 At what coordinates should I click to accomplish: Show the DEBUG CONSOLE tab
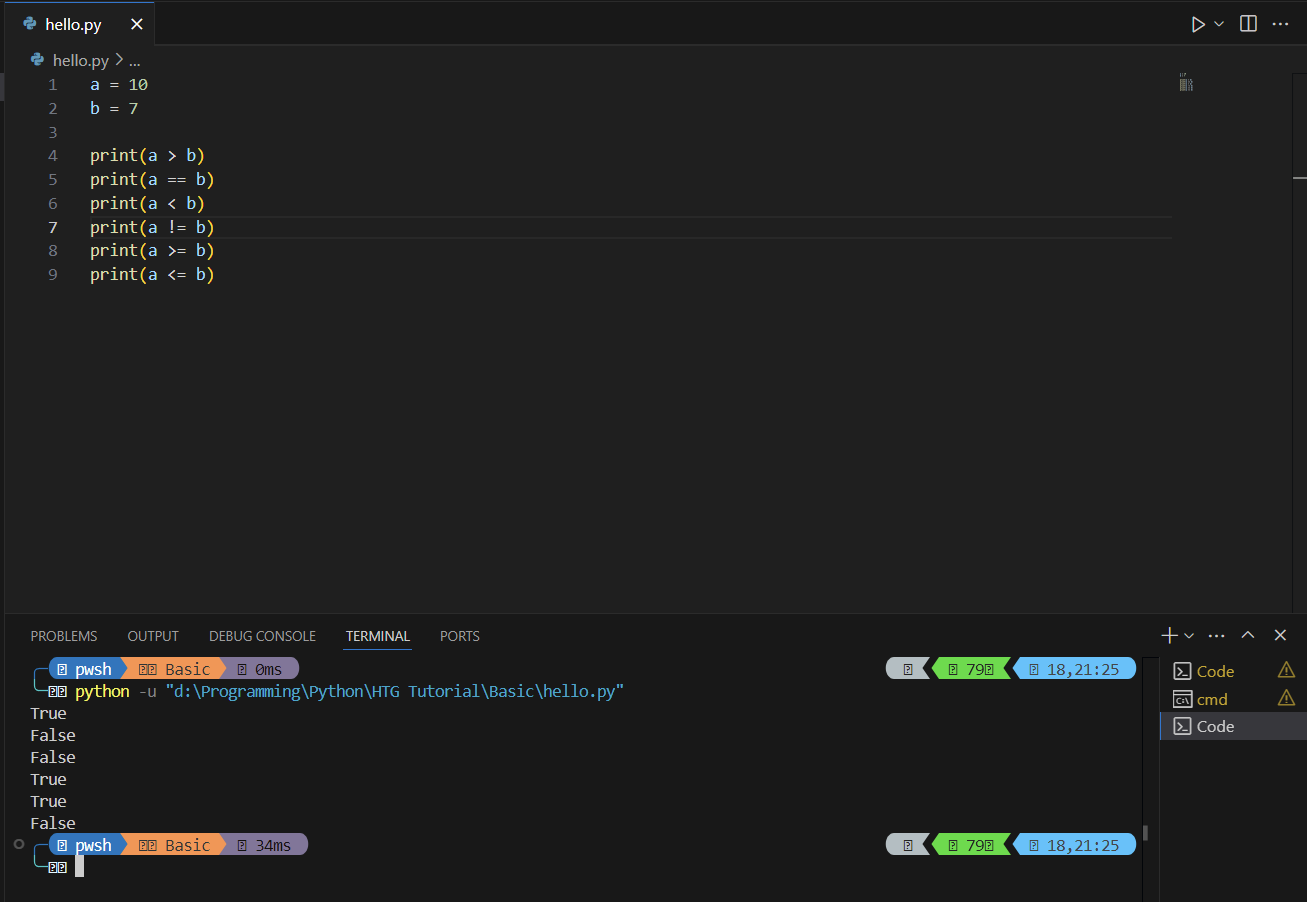coord(262,636)
